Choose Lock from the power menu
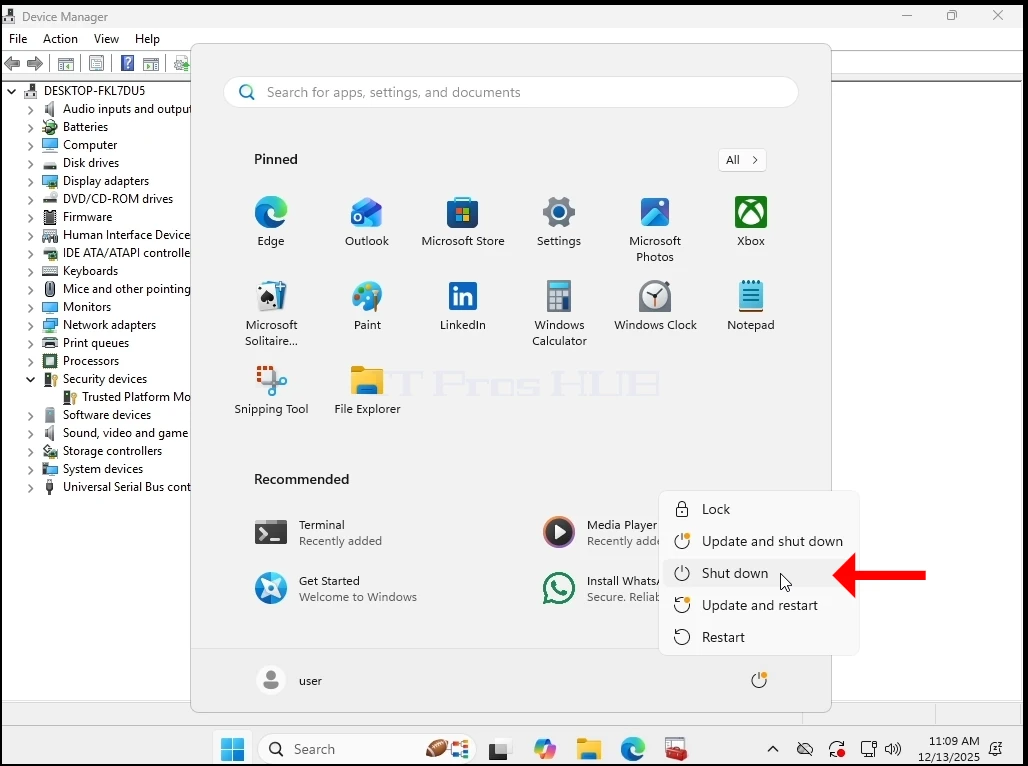The width and height of the screenshot is (1028, 766). click(x=759, y=509)
